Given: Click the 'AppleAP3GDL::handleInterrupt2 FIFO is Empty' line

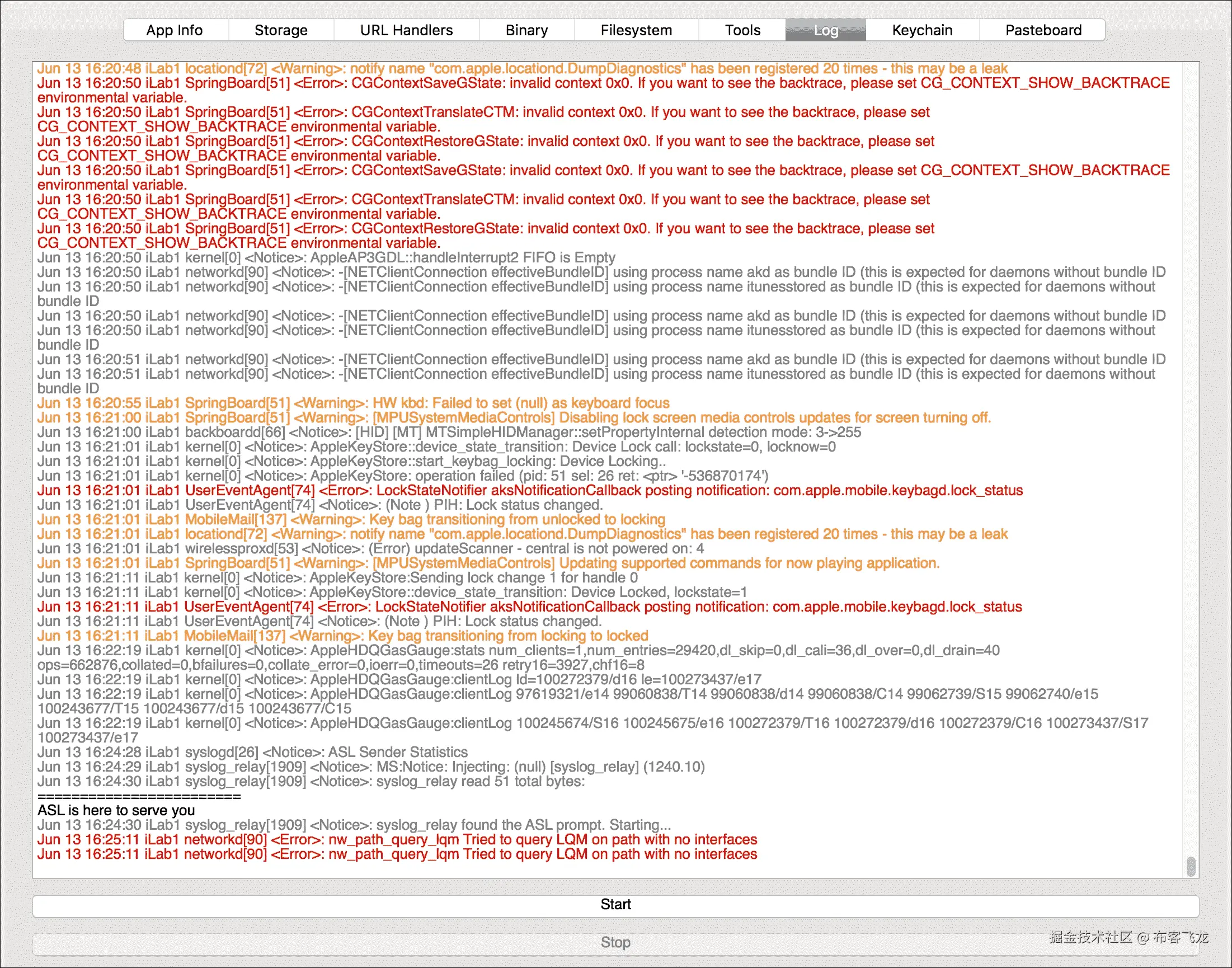Looking at the screenshot, I should click(x=326, y=258).
